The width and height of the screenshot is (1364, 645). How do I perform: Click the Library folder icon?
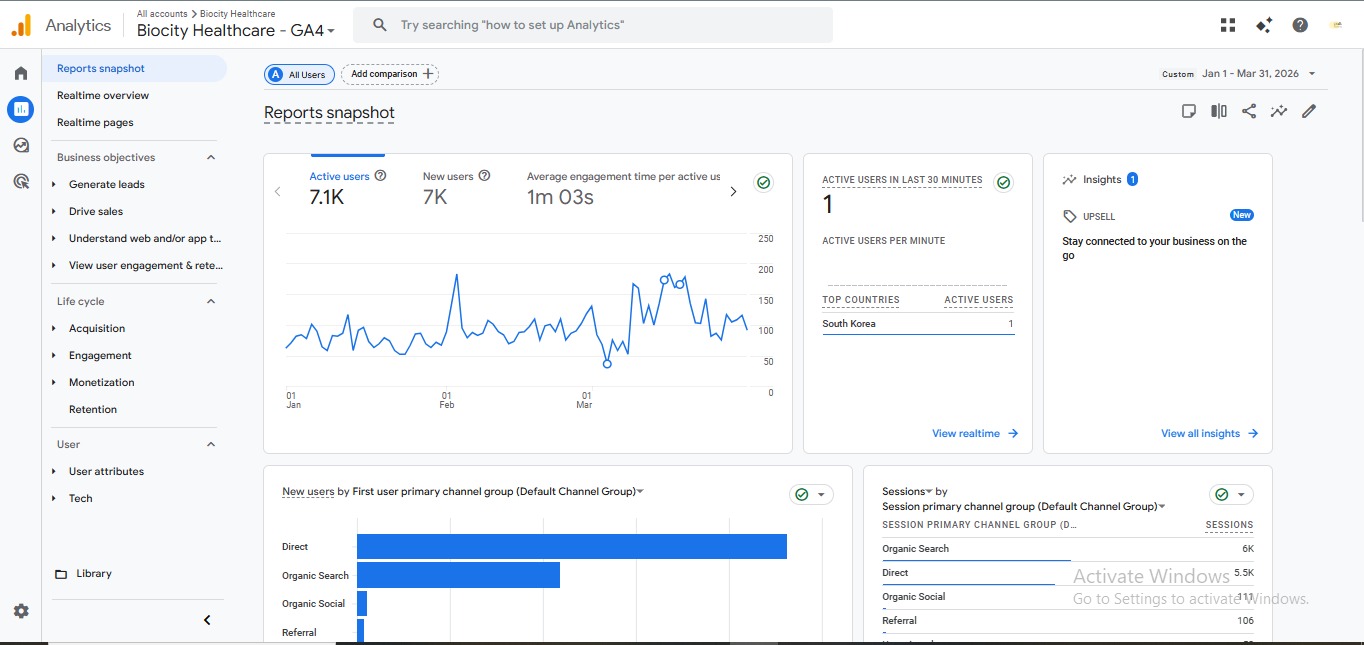61,574
